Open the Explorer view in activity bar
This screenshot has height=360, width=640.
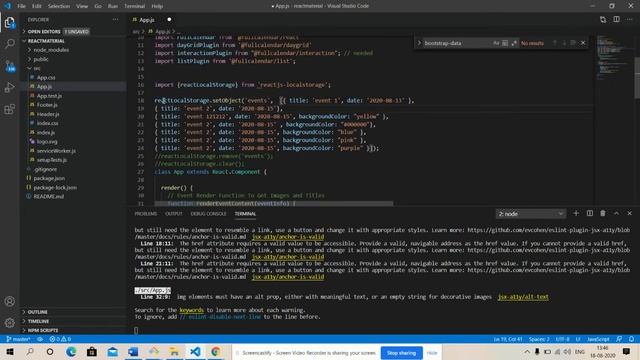click(x=9, y=22)
